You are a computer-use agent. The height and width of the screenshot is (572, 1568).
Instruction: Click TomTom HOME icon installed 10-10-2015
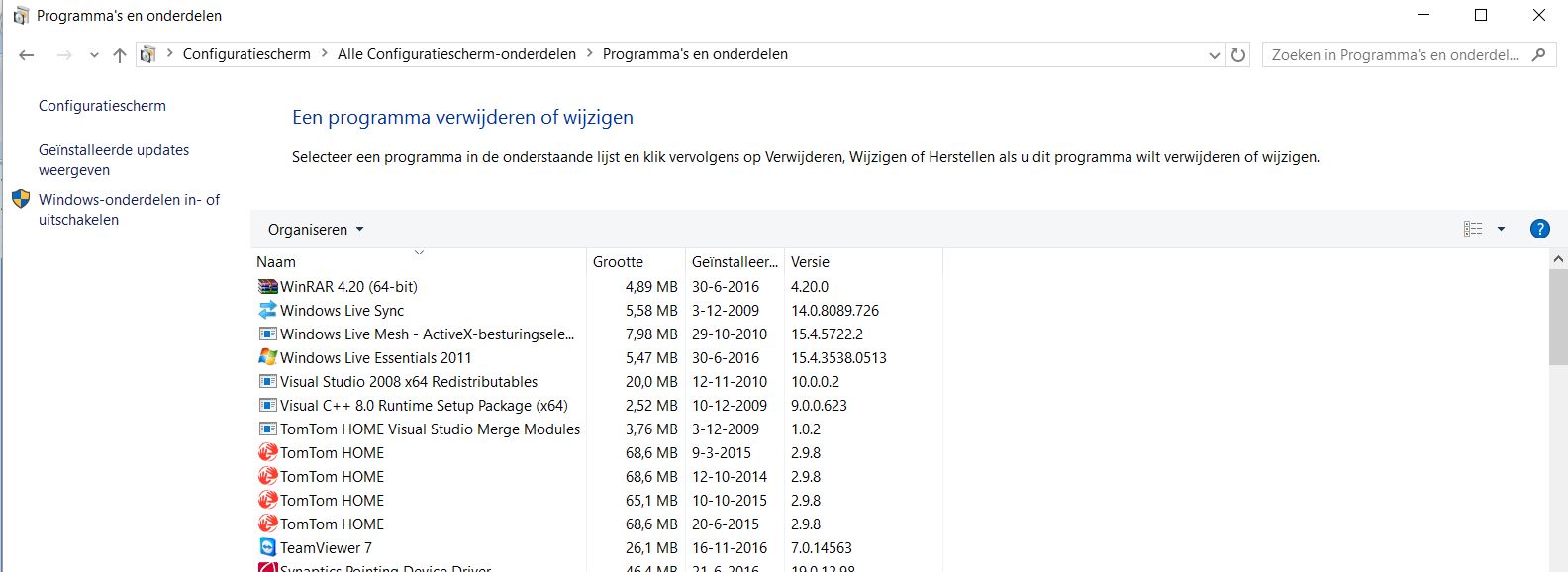coord(267,501)
